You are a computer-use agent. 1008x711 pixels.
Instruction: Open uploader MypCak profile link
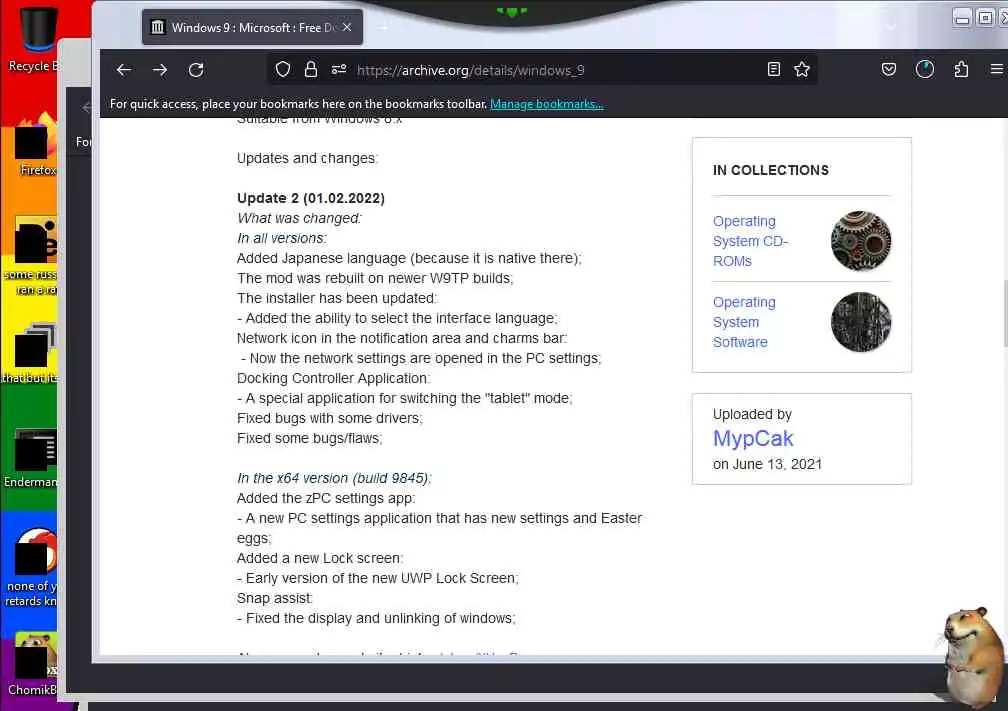[x=753, y=438]
